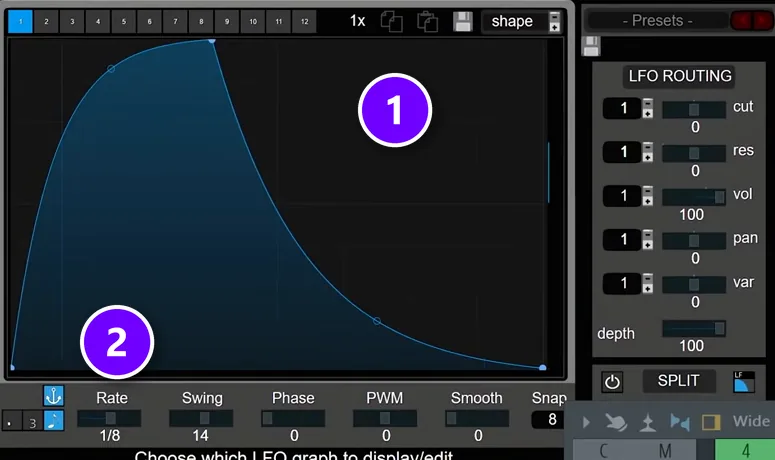Open the Presets dropdown
Screen dimensions: 775x460
coord(657,21)
